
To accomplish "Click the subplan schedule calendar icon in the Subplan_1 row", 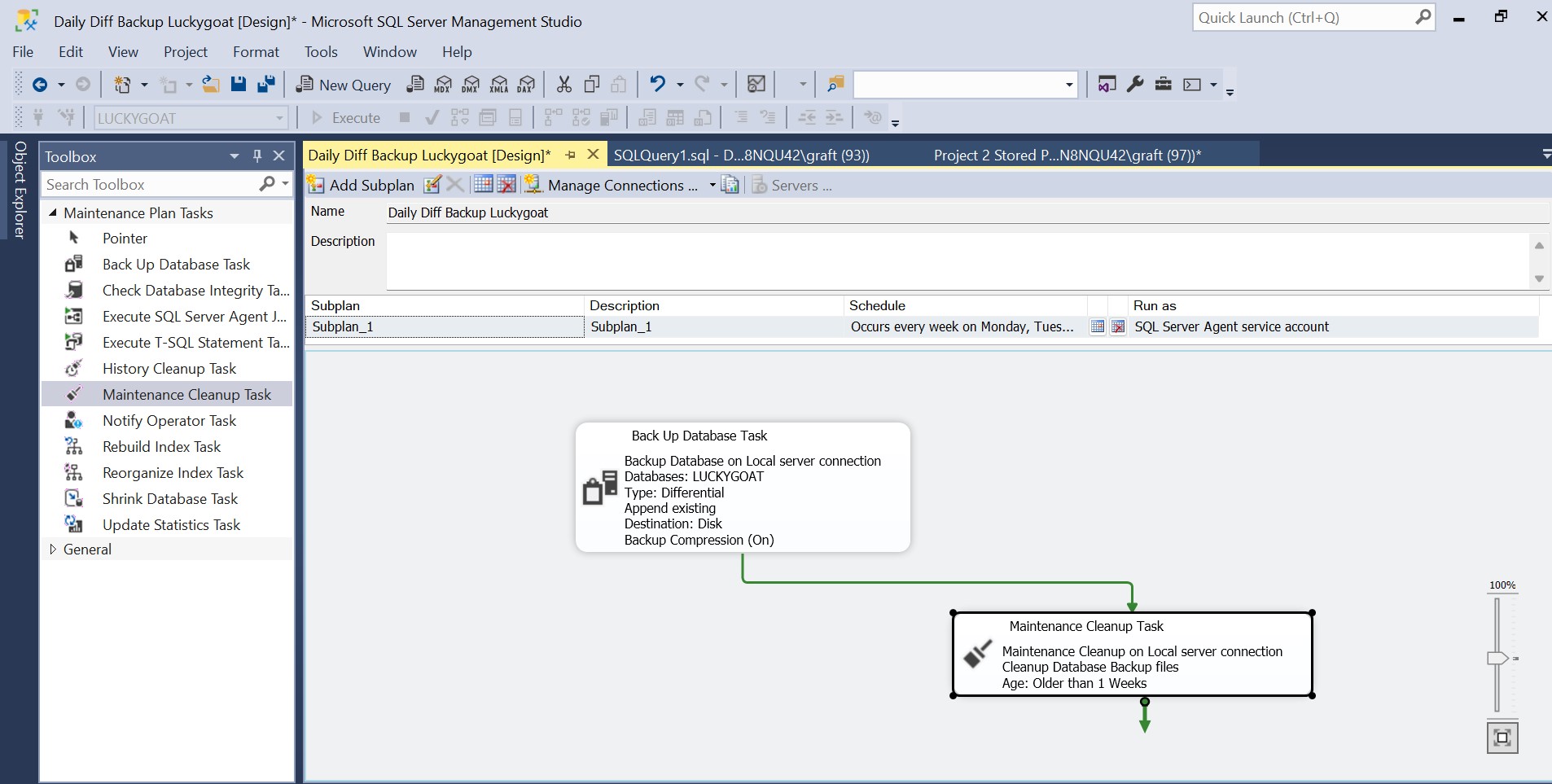I will pyautogui.click(x=1098, y=326).
